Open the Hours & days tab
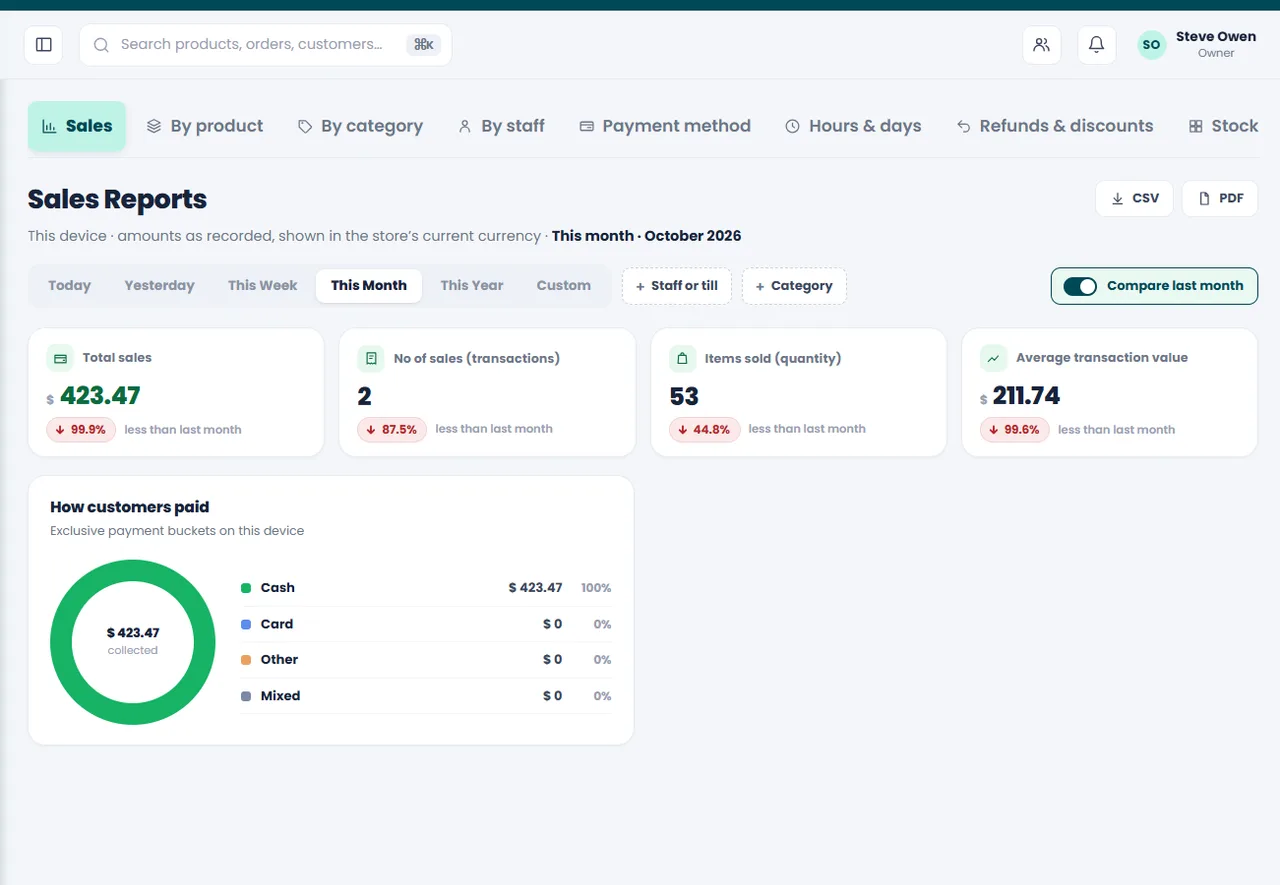Image resolution: width=1280 pixels, height=885 pixels. coord(853,127)
